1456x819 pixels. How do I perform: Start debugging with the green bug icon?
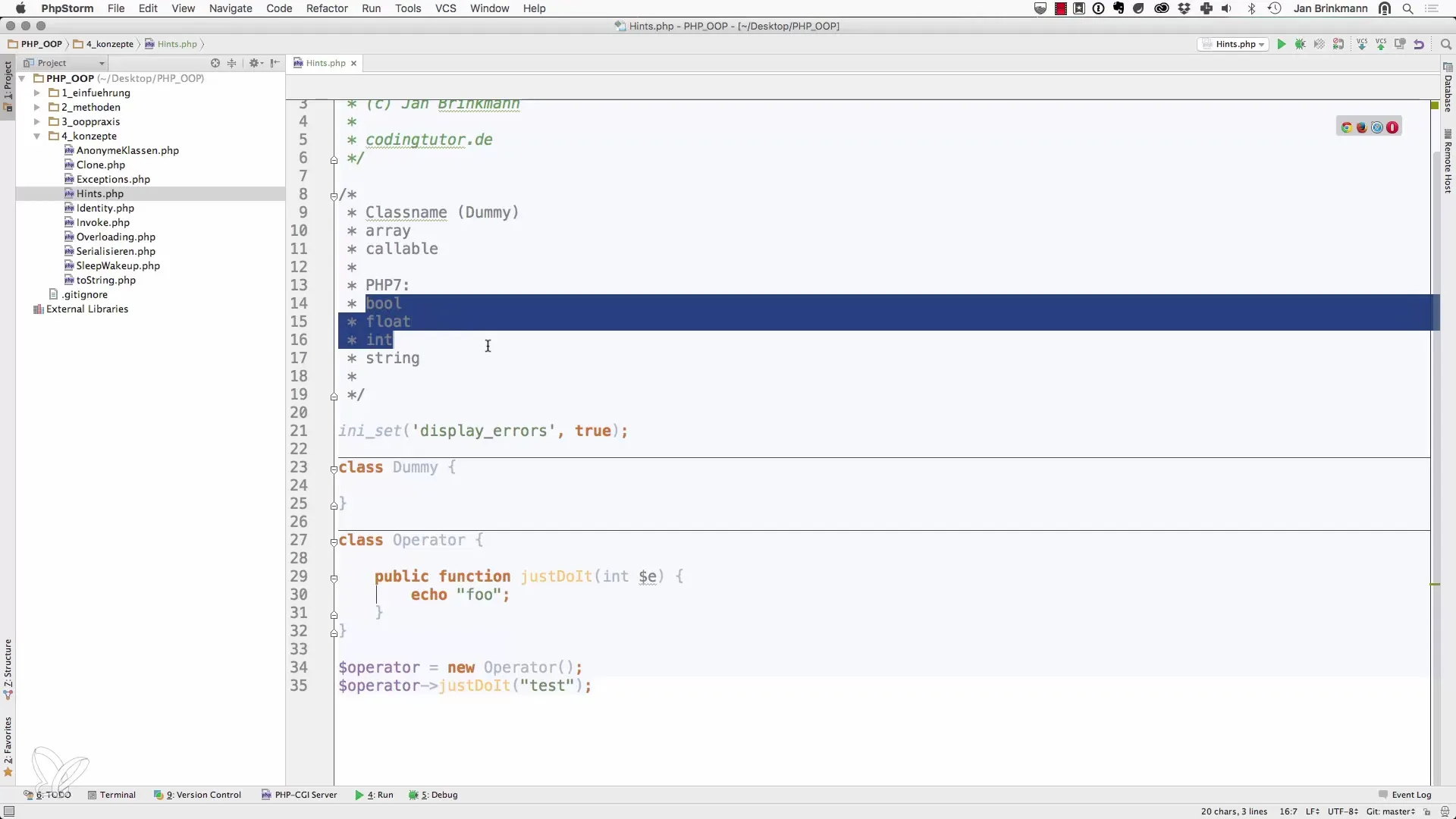1301,44
